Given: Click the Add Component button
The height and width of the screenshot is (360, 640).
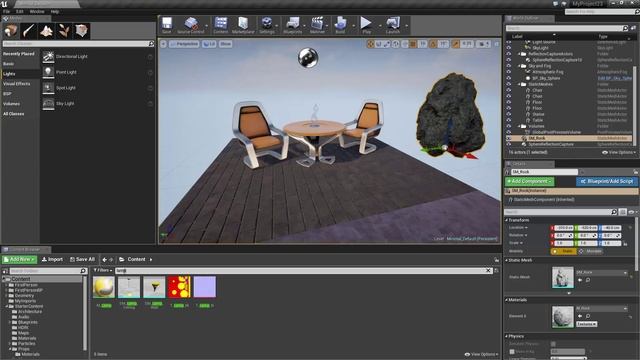Looking at the screenshot, I should pyautogui.click(x=529, y=181).
